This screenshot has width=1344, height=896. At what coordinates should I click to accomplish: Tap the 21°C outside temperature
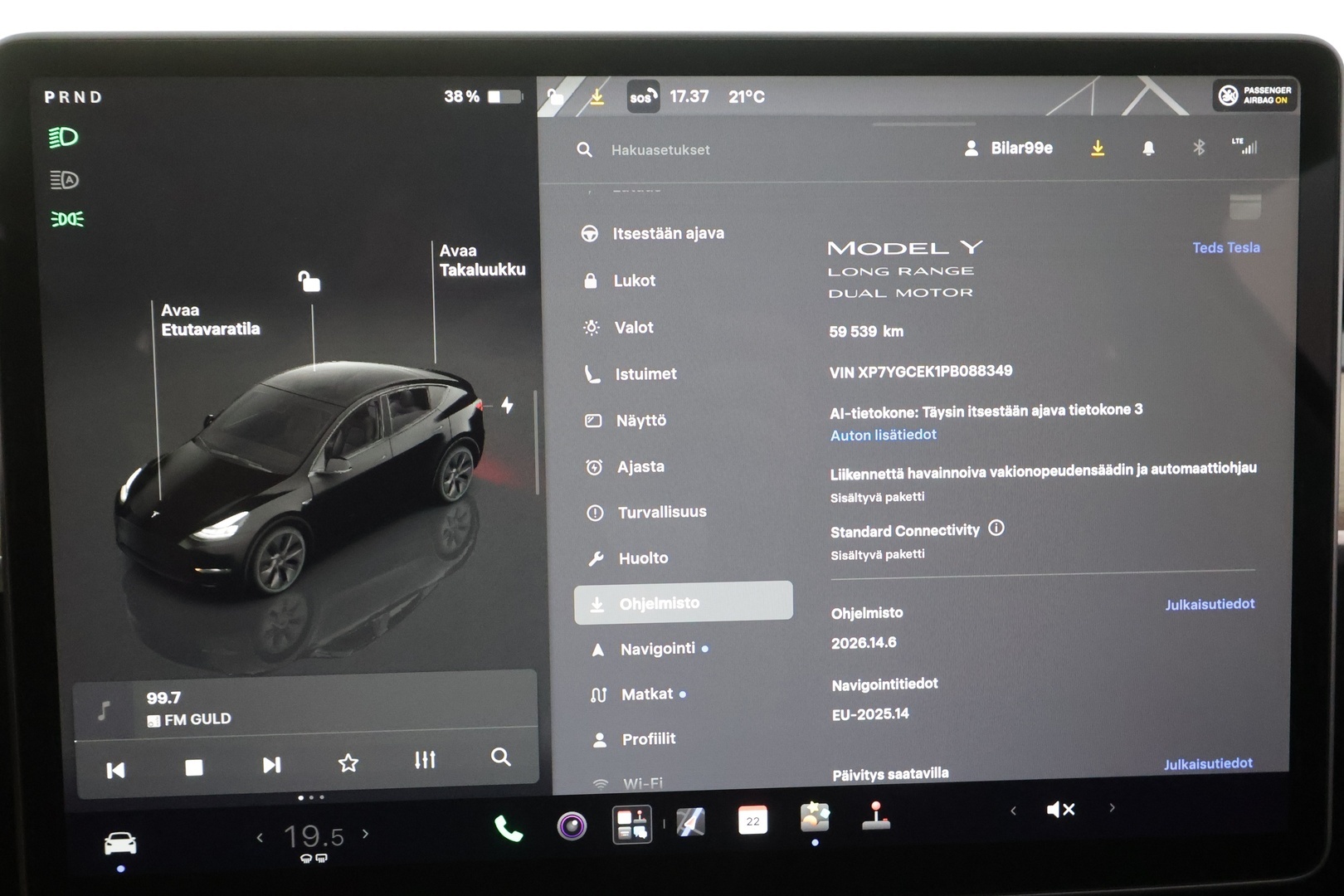(x=746, y=96)
